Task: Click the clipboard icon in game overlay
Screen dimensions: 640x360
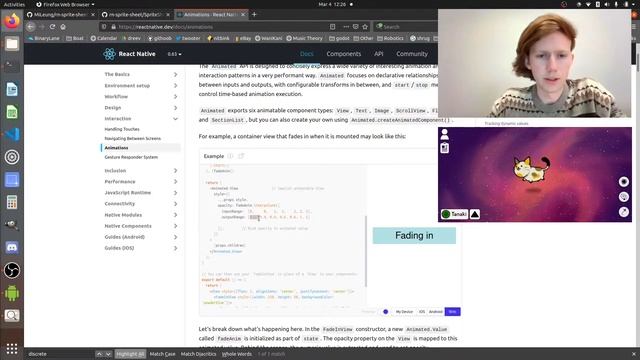Action: click(x=444, y=147)
